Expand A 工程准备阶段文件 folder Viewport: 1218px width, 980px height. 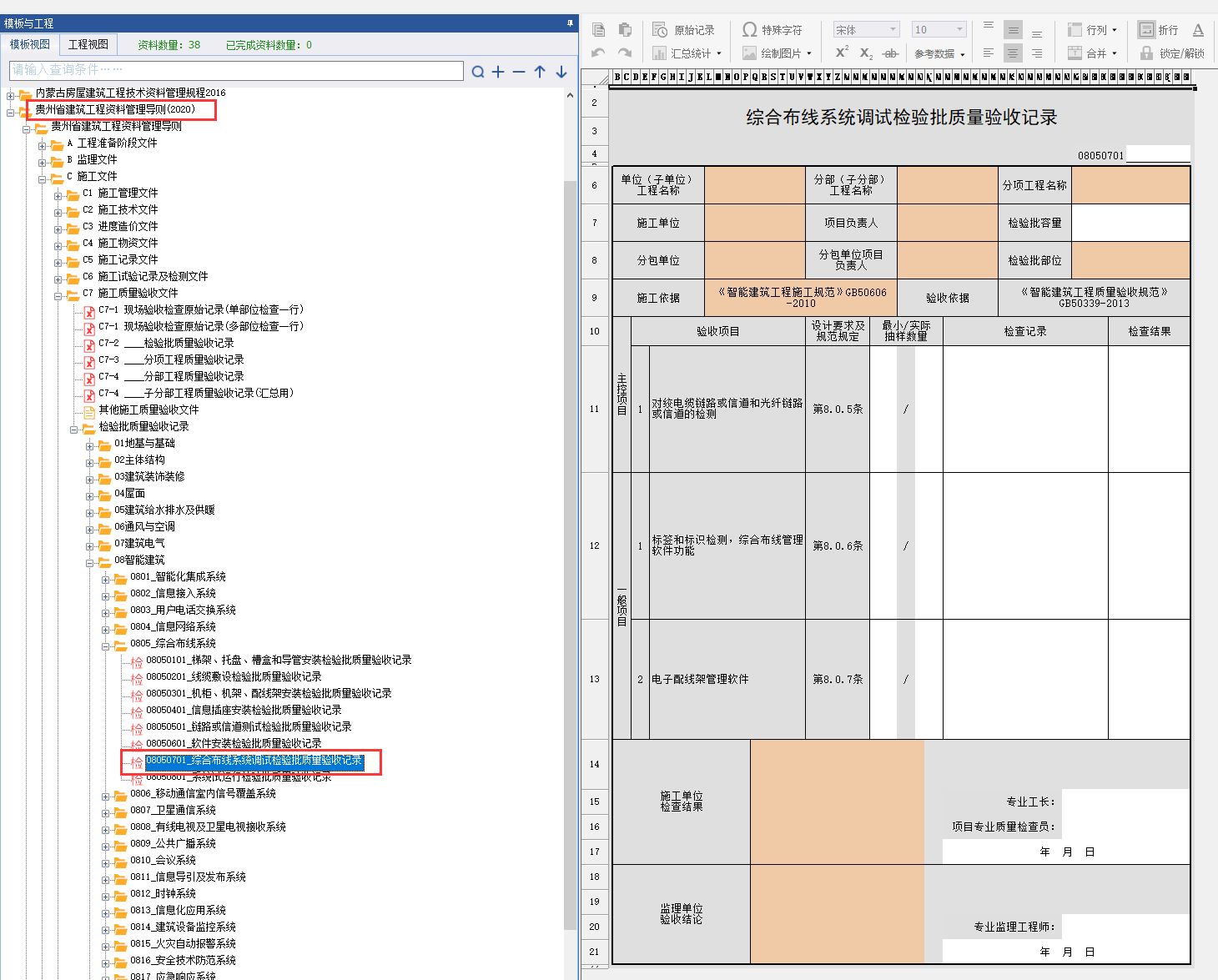coord(42,145)
